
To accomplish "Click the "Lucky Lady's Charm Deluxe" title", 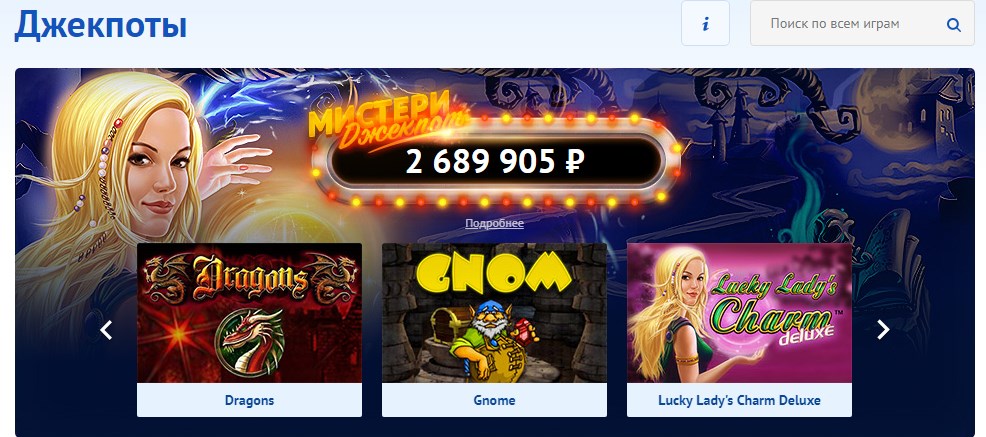I will tap(740, 400).
